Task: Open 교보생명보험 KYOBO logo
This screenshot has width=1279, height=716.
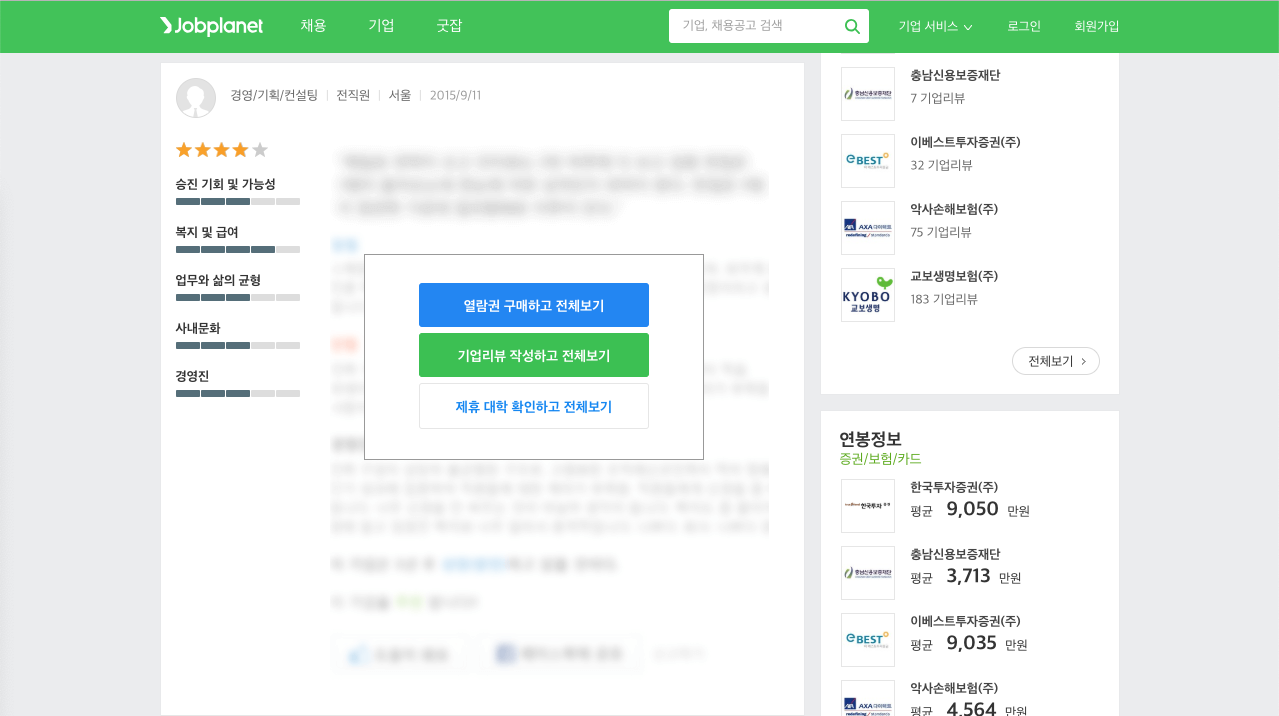Action: coord(868,295)
